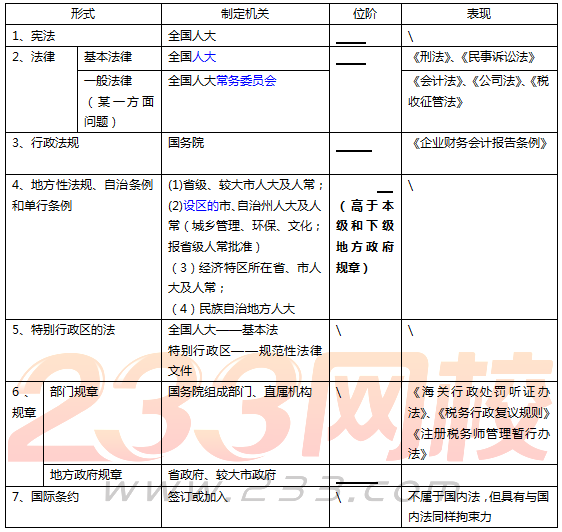Select the 一般法律 cell
The height and width of the screenshot is (532, 562).
tap(119, 101)
